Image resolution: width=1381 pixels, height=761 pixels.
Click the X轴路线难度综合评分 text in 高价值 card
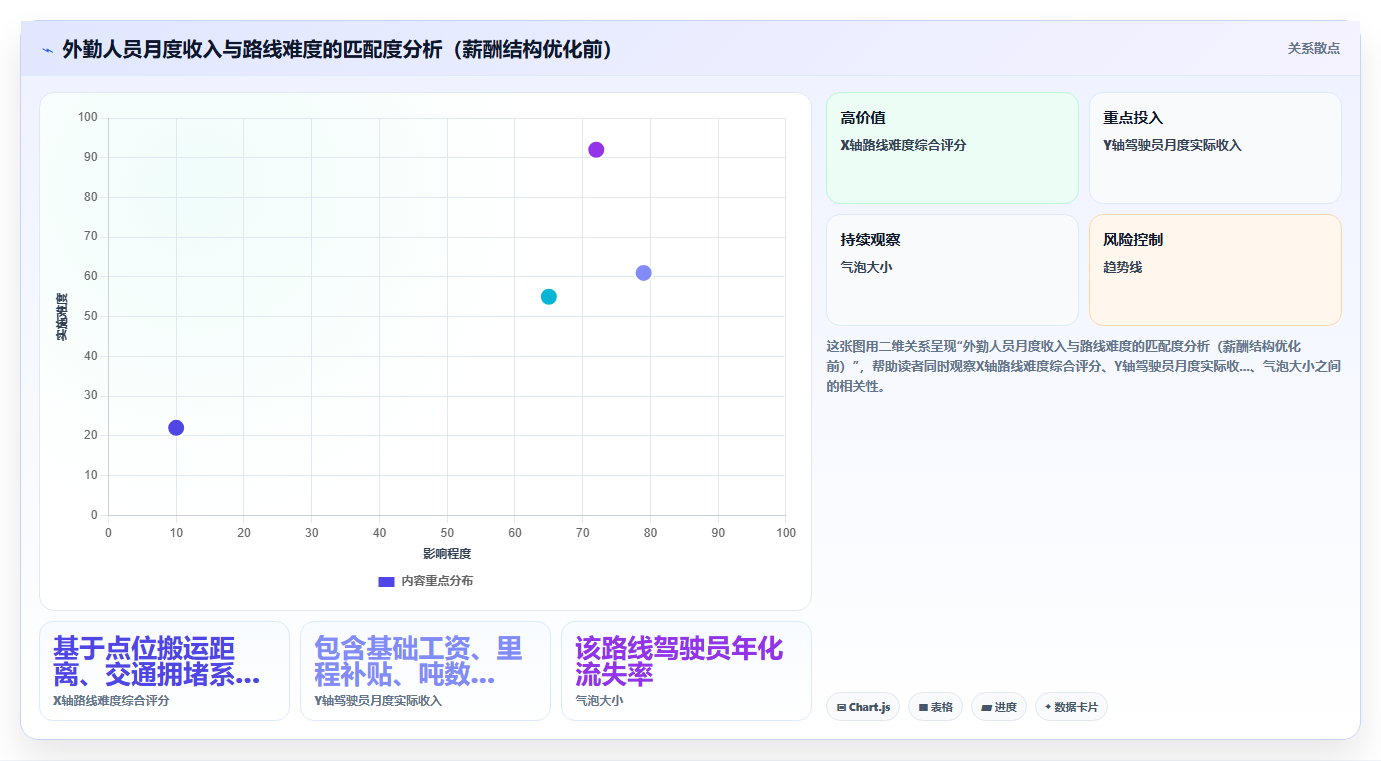903,145
